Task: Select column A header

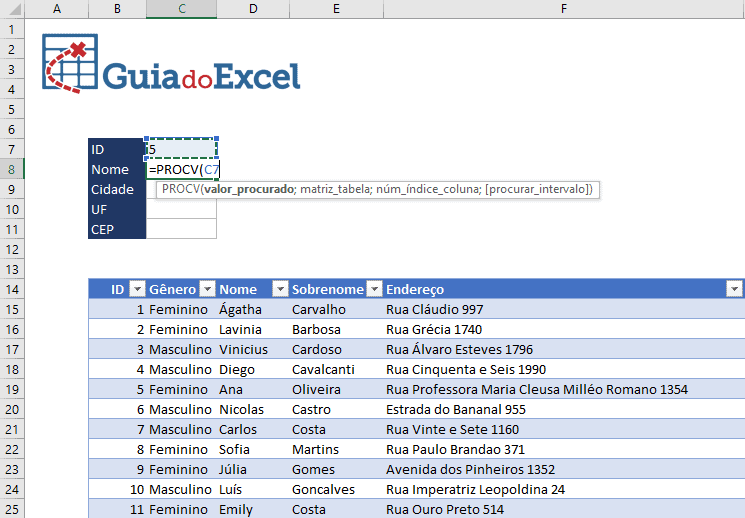Action: [x=57, y=9]
